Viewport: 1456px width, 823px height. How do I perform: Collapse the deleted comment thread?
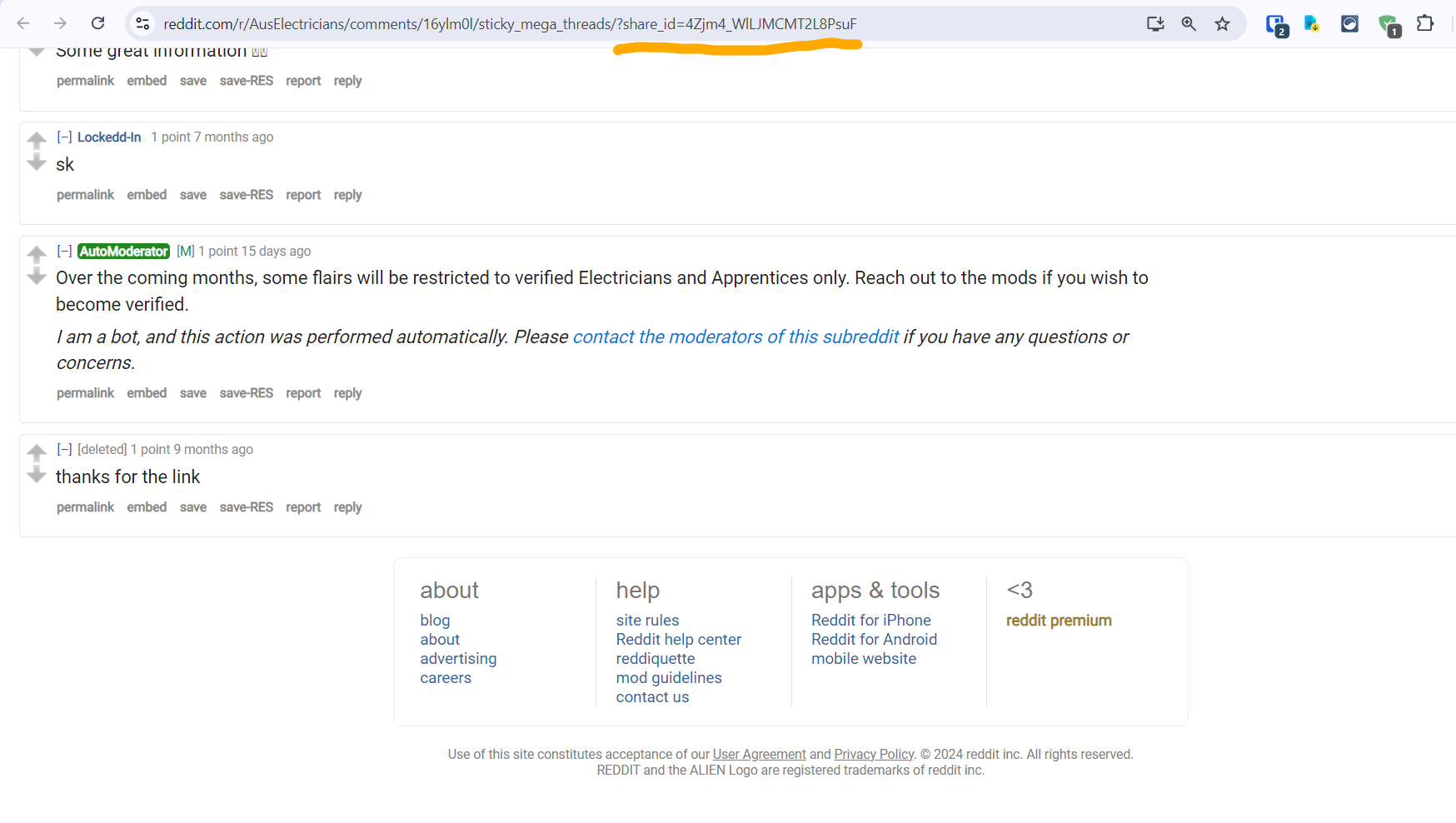coord(64,449)
